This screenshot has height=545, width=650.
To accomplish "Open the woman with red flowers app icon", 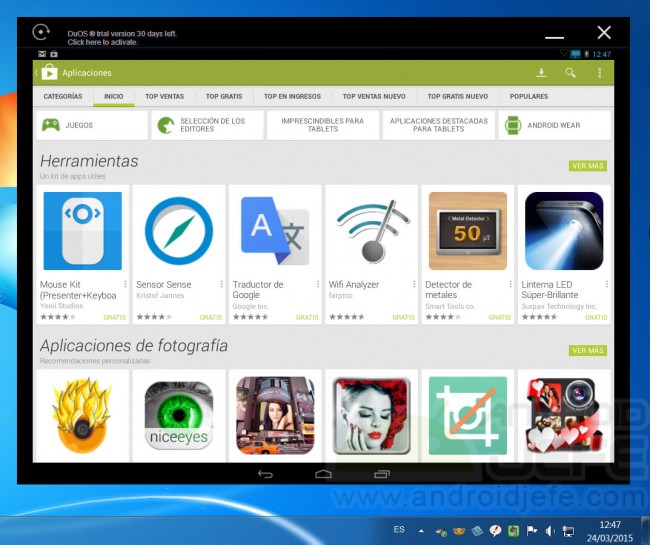I will tap(371, 415).
